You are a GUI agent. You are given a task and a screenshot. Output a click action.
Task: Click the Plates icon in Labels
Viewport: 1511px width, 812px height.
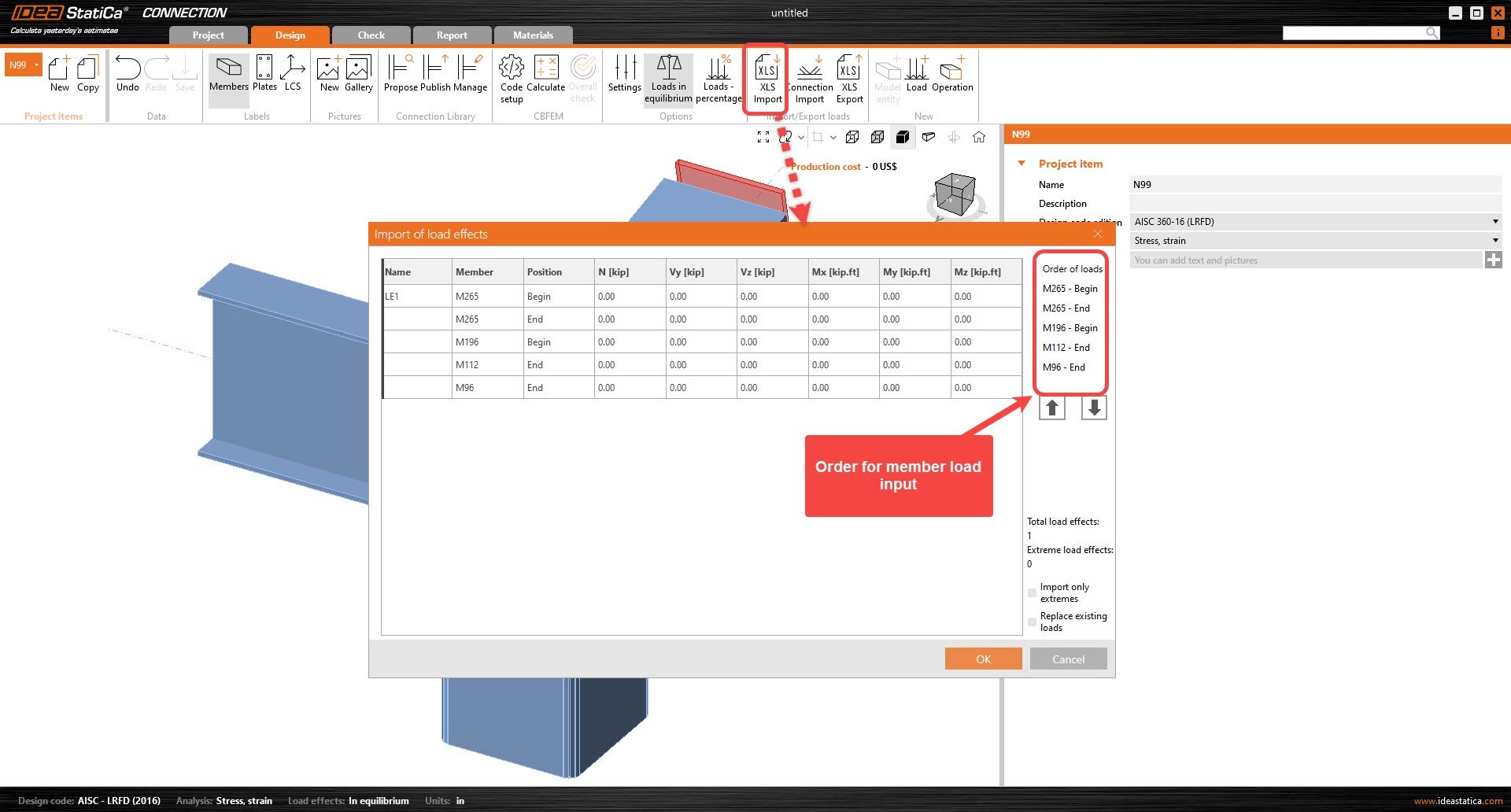(x=264, y=75)
